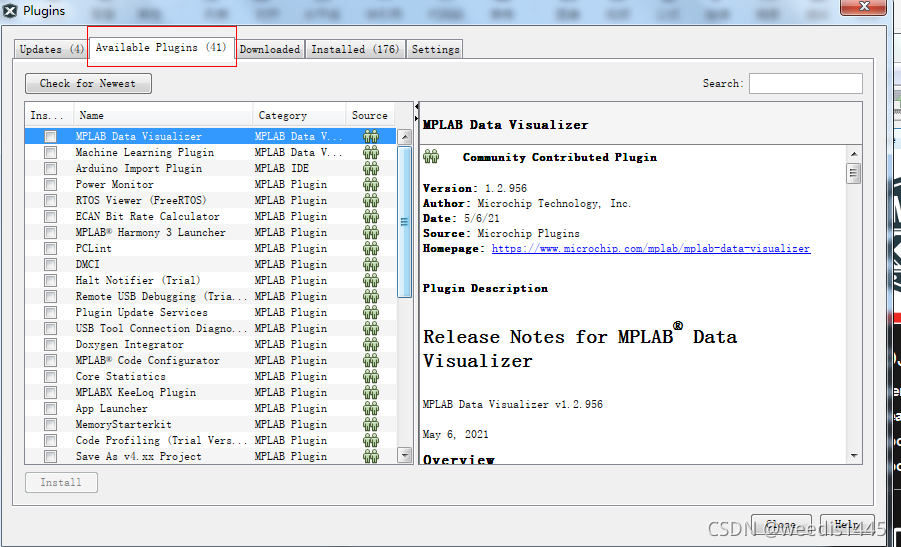Sort by the Ins... column header

pos(49,115)
